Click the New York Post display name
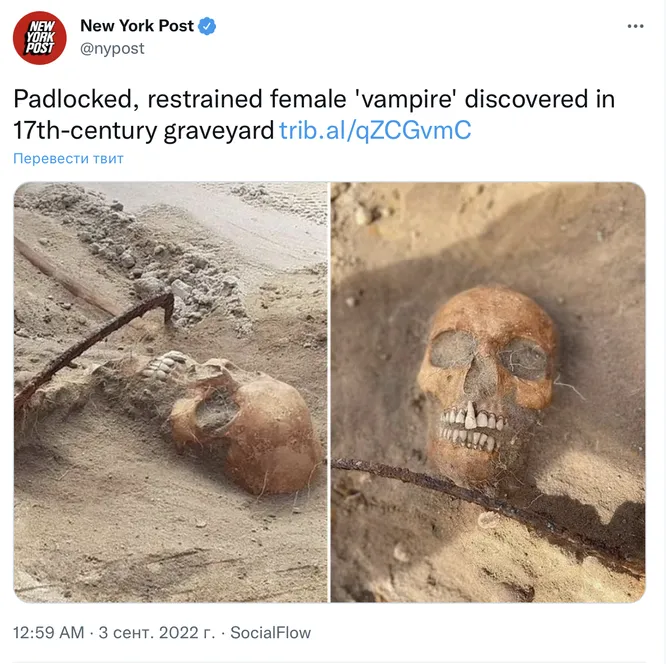The width and height of the screenshot is (666, 664). coord(137,26)
